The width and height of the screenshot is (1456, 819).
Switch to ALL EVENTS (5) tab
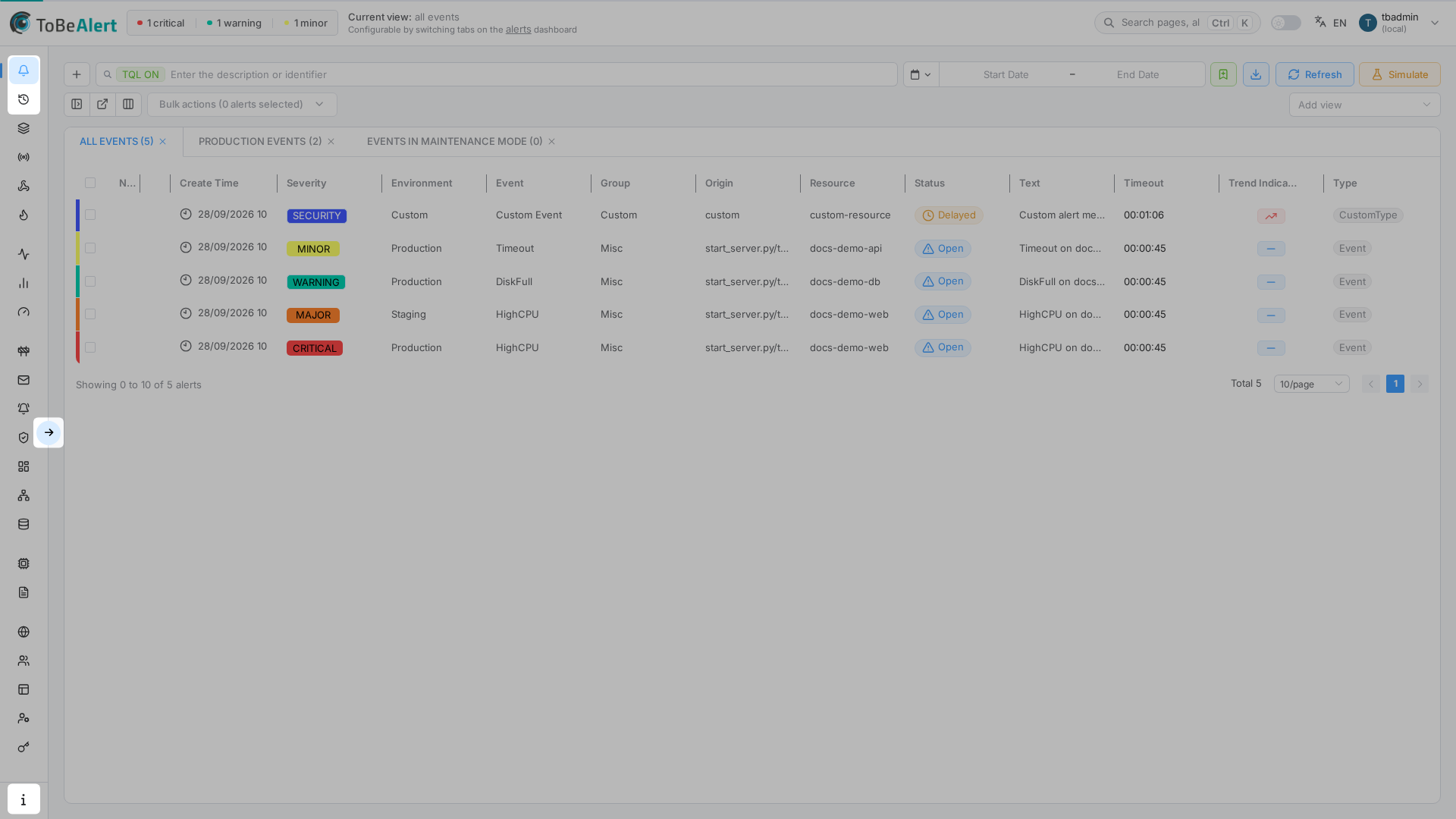pyautogui.click(x=116, y=141)
